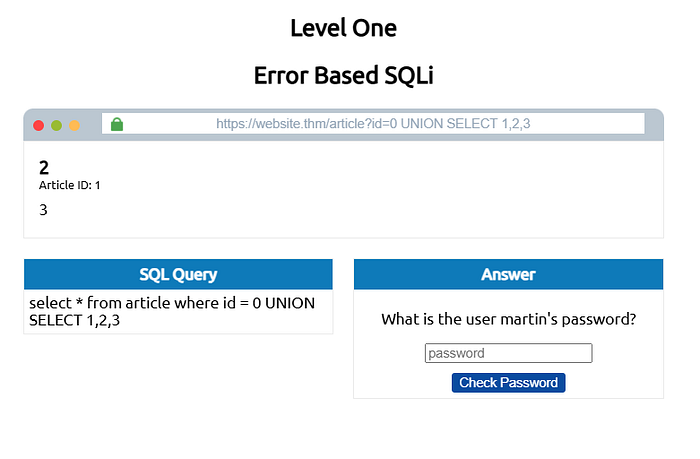The image size is (700, 459).
Task: Click the green window dot
Action: (56, 125)
